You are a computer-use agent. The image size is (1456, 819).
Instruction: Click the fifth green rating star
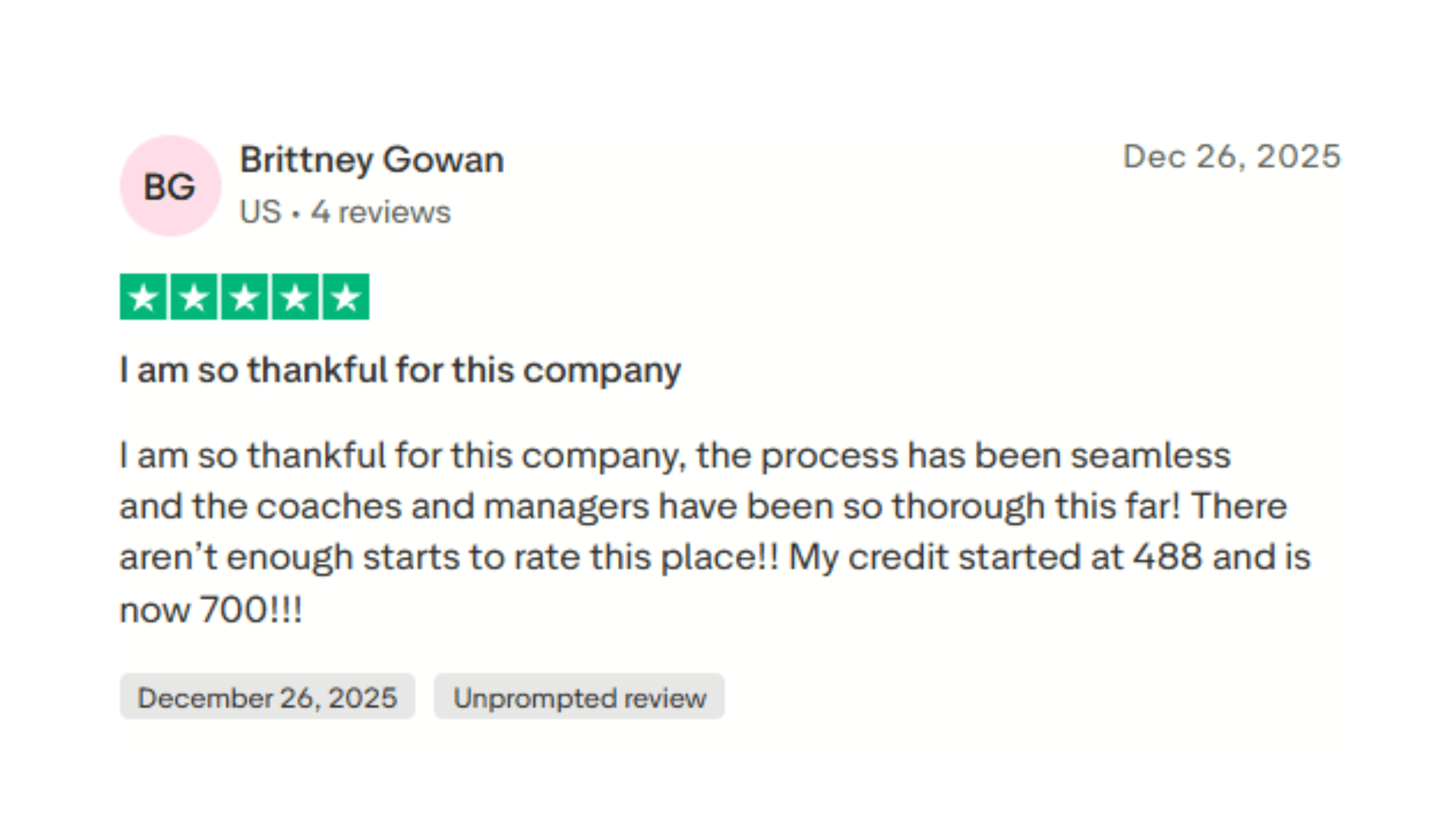[346, 297]
